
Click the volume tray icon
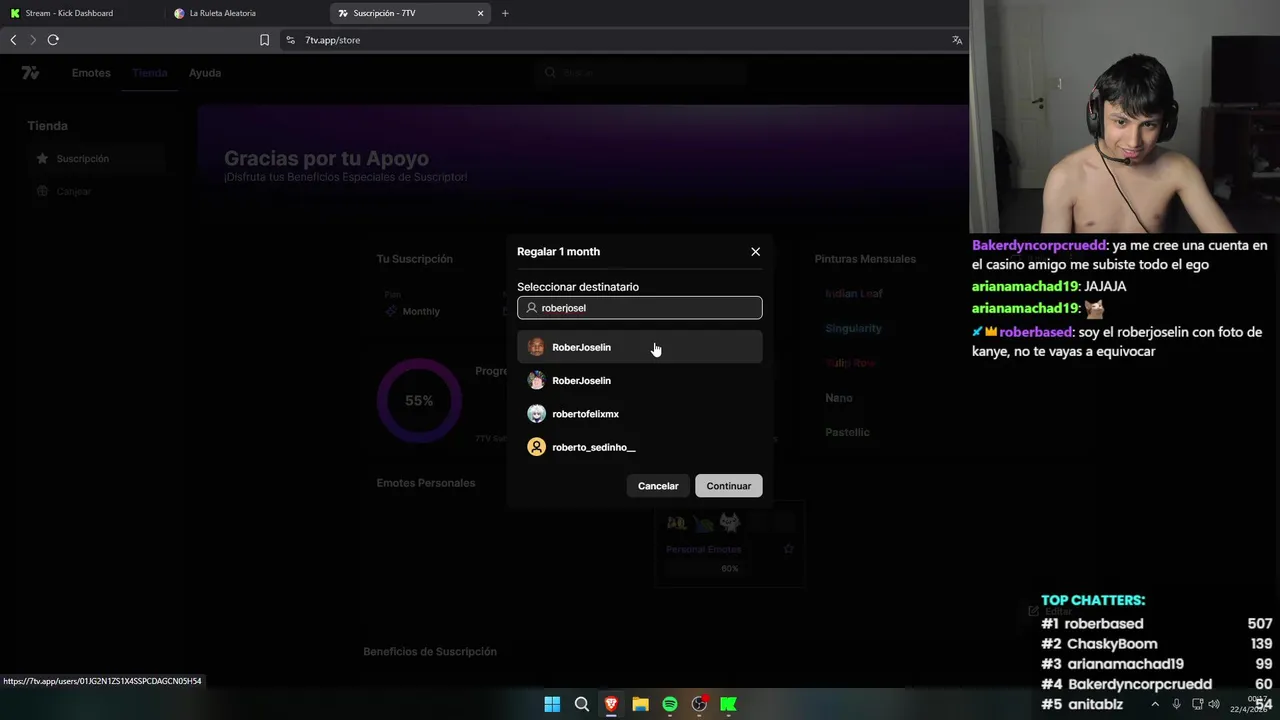[x=1214, y=704]
